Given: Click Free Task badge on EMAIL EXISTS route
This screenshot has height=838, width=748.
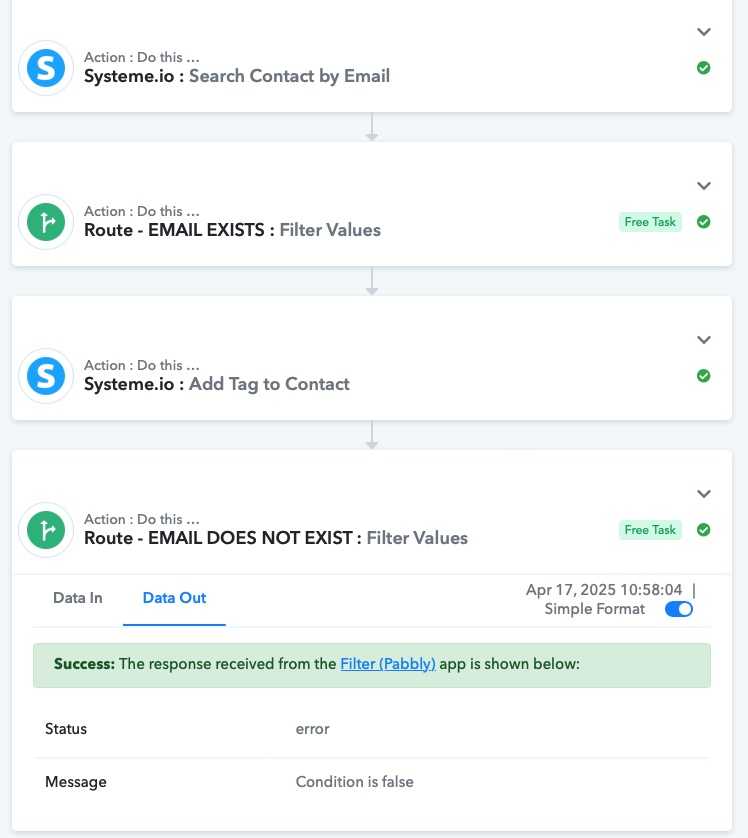Looking at the screenshot, I should (650, 222).
